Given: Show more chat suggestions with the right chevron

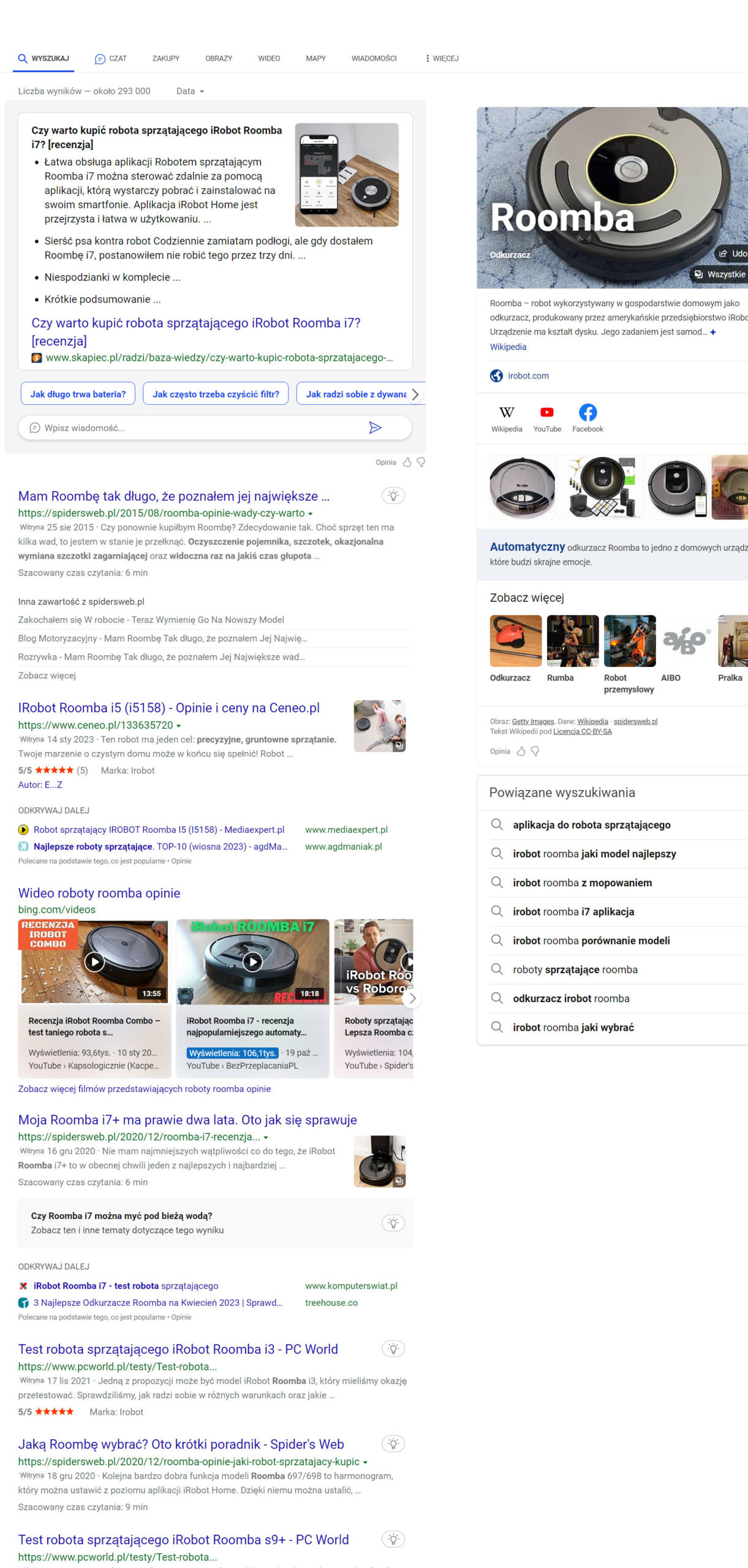Looking at the screenshot, I should click(x=415, y=394).
